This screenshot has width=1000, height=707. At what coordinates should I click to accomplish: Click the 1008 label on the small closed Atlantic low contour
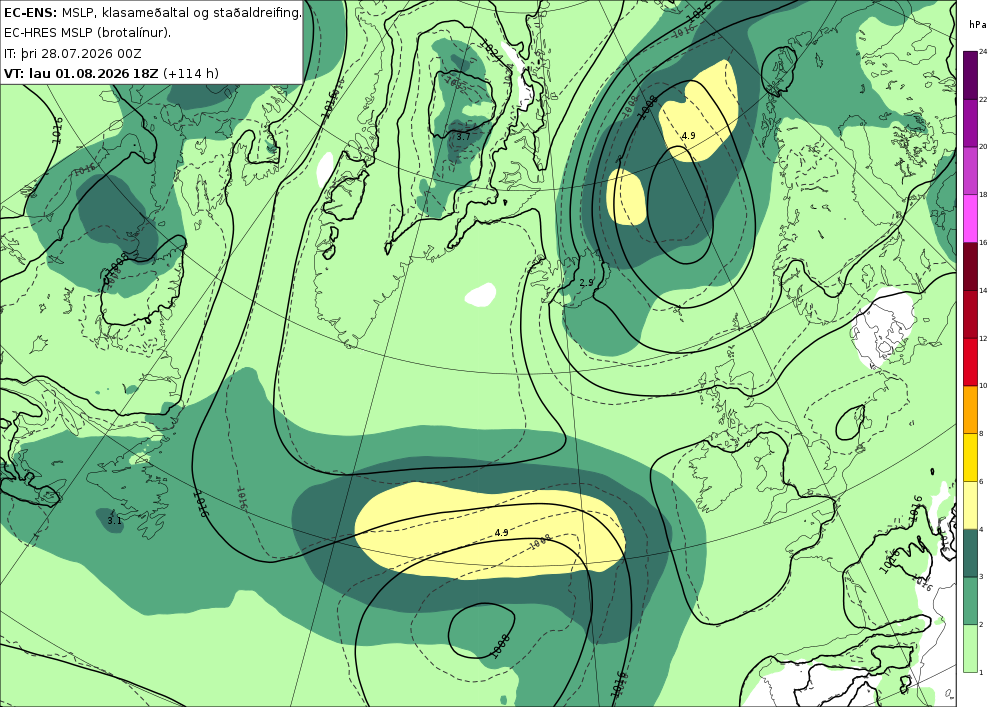coord(501,646)
